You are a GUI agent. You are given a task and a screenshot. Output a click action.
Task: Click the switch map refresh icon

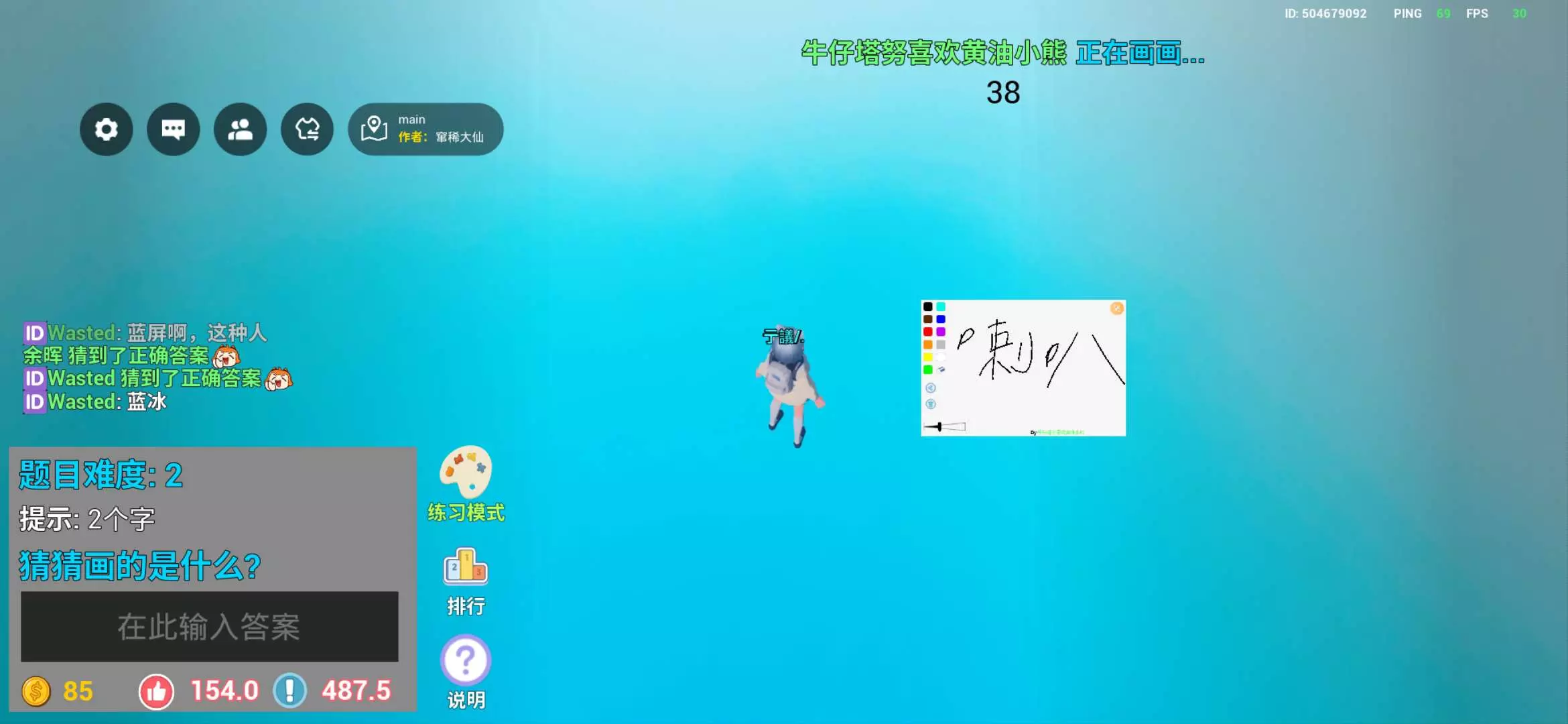point(307,129)
